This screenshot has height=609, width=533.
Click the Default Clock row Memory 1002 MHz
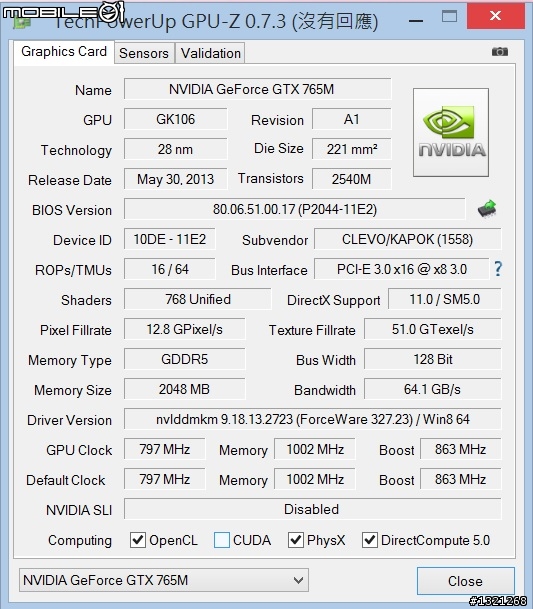coord(315,479)
